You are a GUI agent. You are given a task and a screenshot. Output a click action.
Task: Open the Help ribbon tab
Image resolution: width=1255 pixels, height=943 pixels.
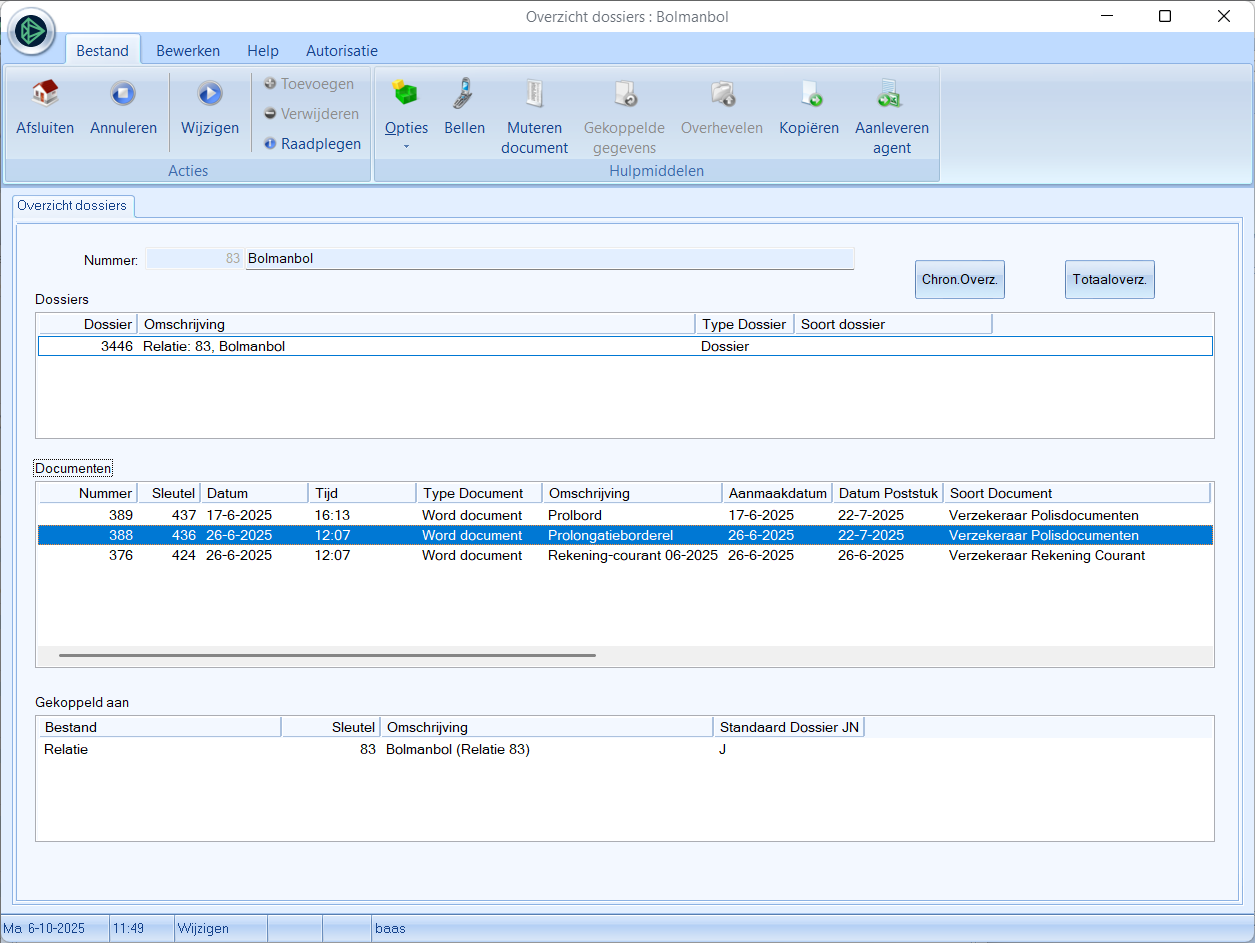[263, 51]
